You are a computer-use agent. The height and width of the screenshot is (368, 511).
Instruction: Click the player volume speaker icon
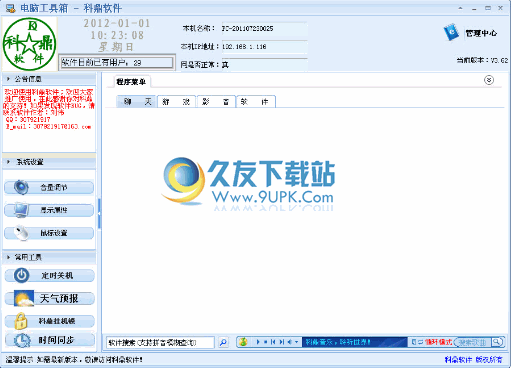pyautogui.click(x=289, y=342)
